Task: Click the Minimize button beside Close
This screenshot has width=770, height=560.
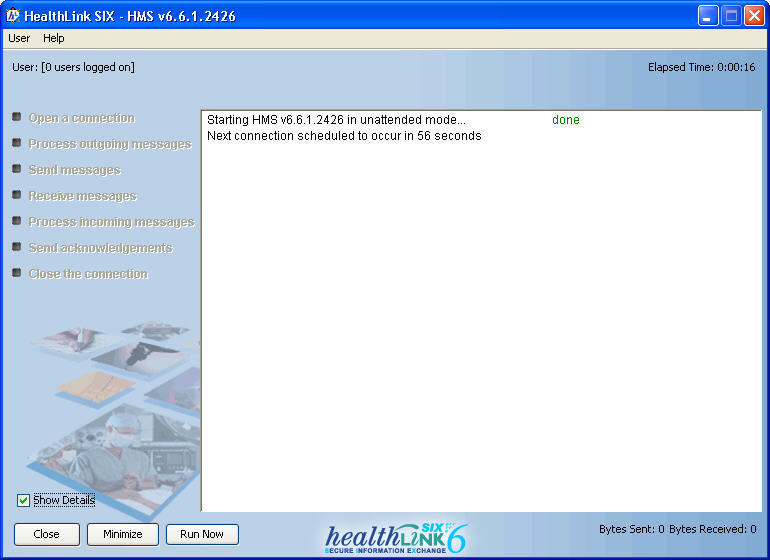Action: pyautogui.click(x=123, y=534)
